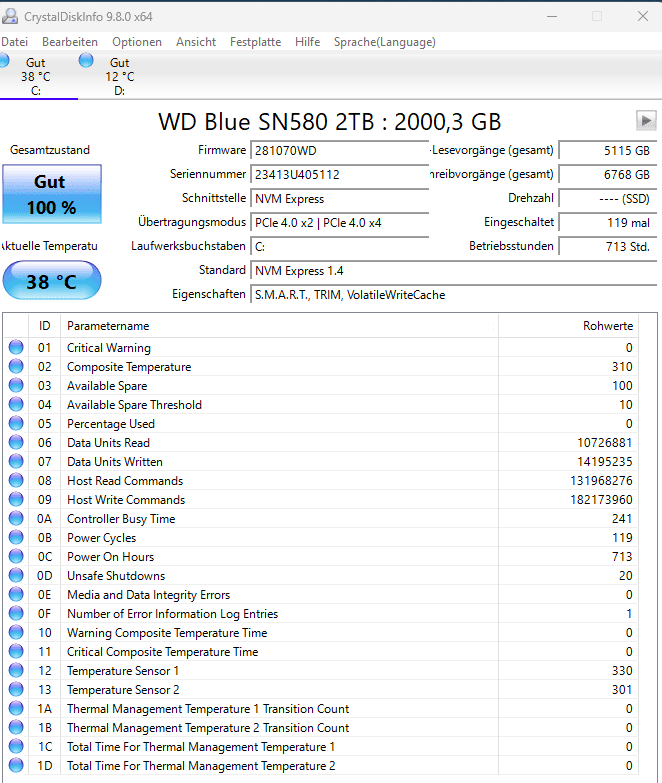Click the Eigenschaften field with S.M.A.R.T., TRIM
Image resolution: width=662 pixels, height=783 pixels.
pos(453,294)
